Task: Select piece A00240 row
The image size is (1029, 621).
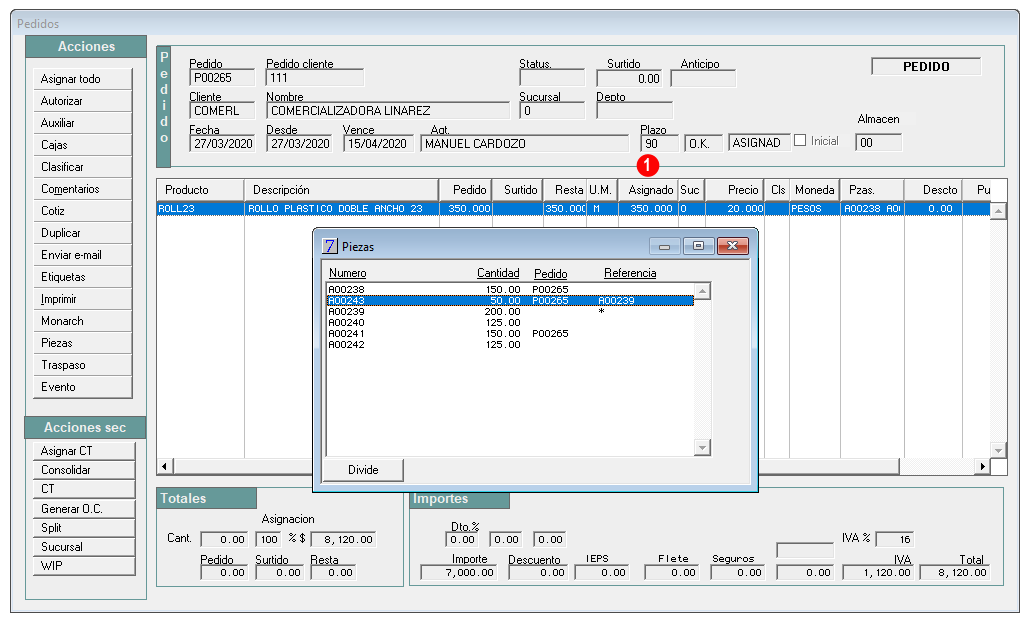Action: coord(510,322)
